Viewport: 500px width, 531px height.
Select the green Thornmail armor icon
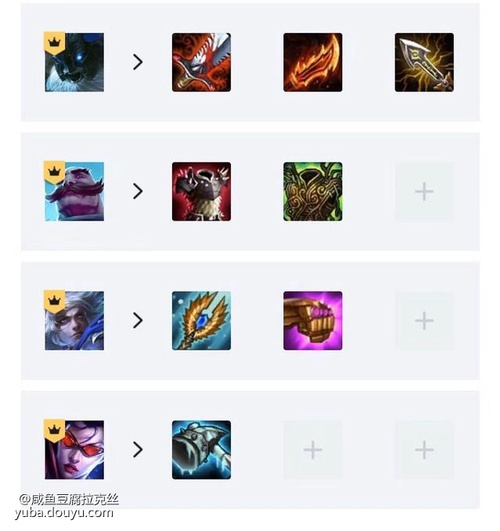point(313,192)
